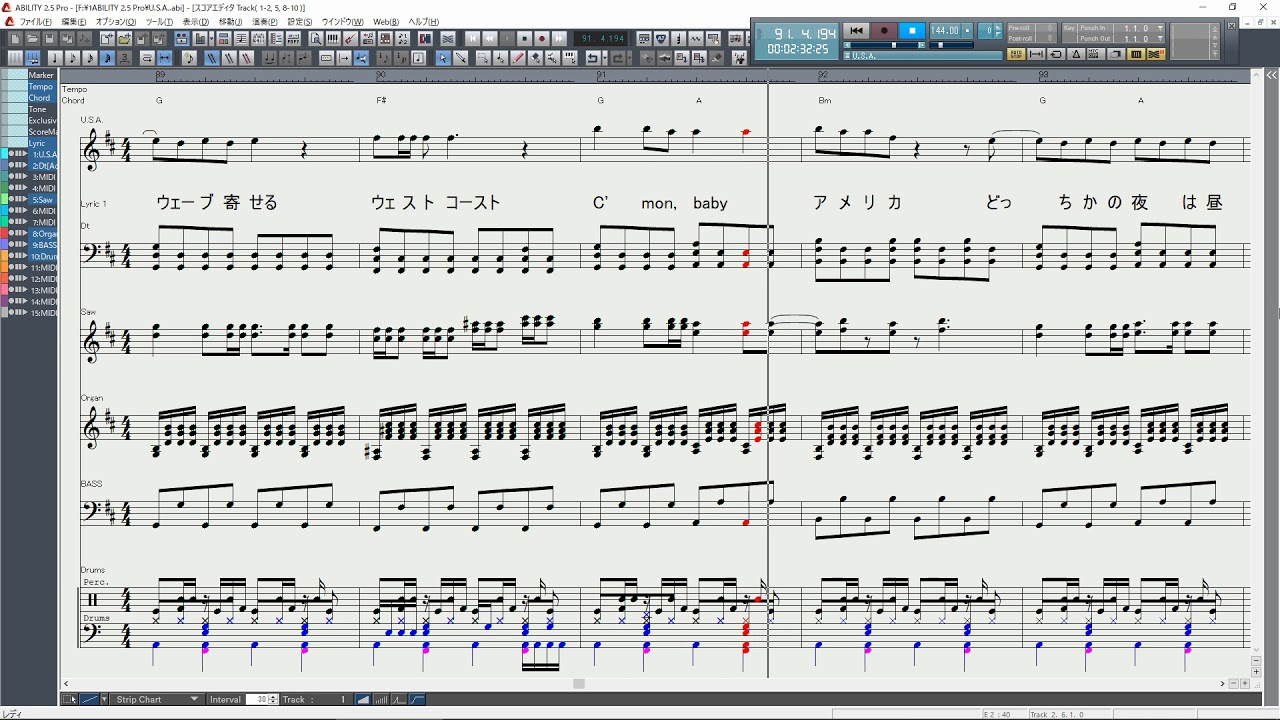Select track 11:MIDI in track list
The width and height of the screenshot is (1280, 720).
(x=44, y=267)
